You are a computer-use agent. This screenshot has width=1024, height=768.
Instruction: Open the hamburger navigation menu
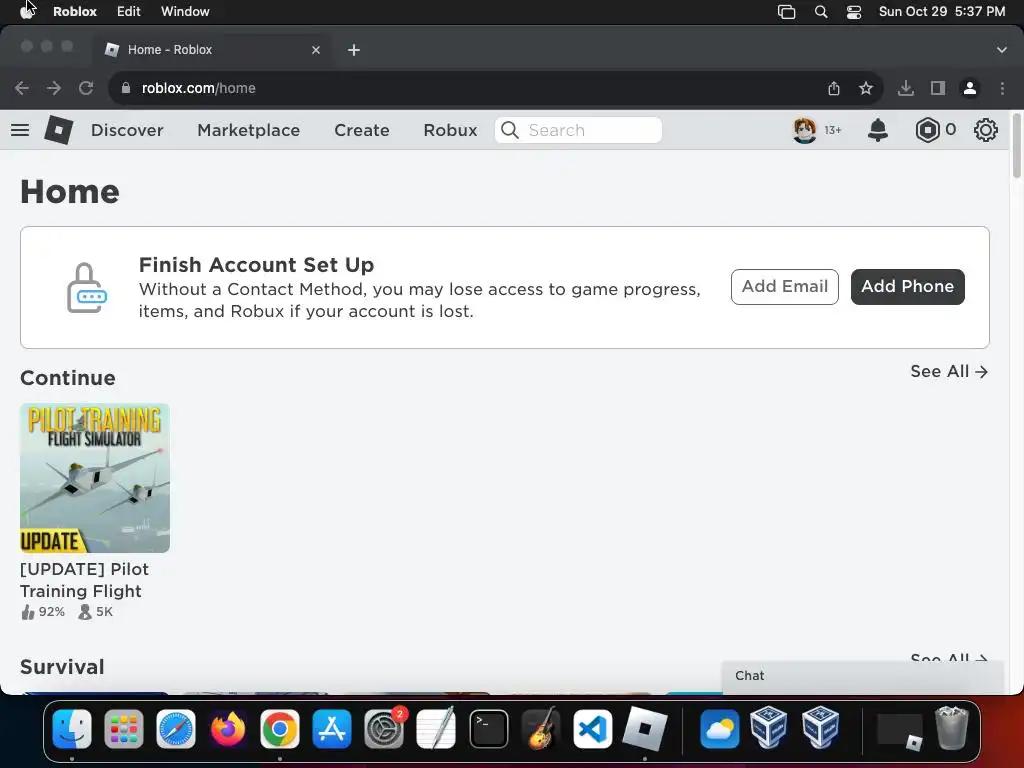pos(20,130)
